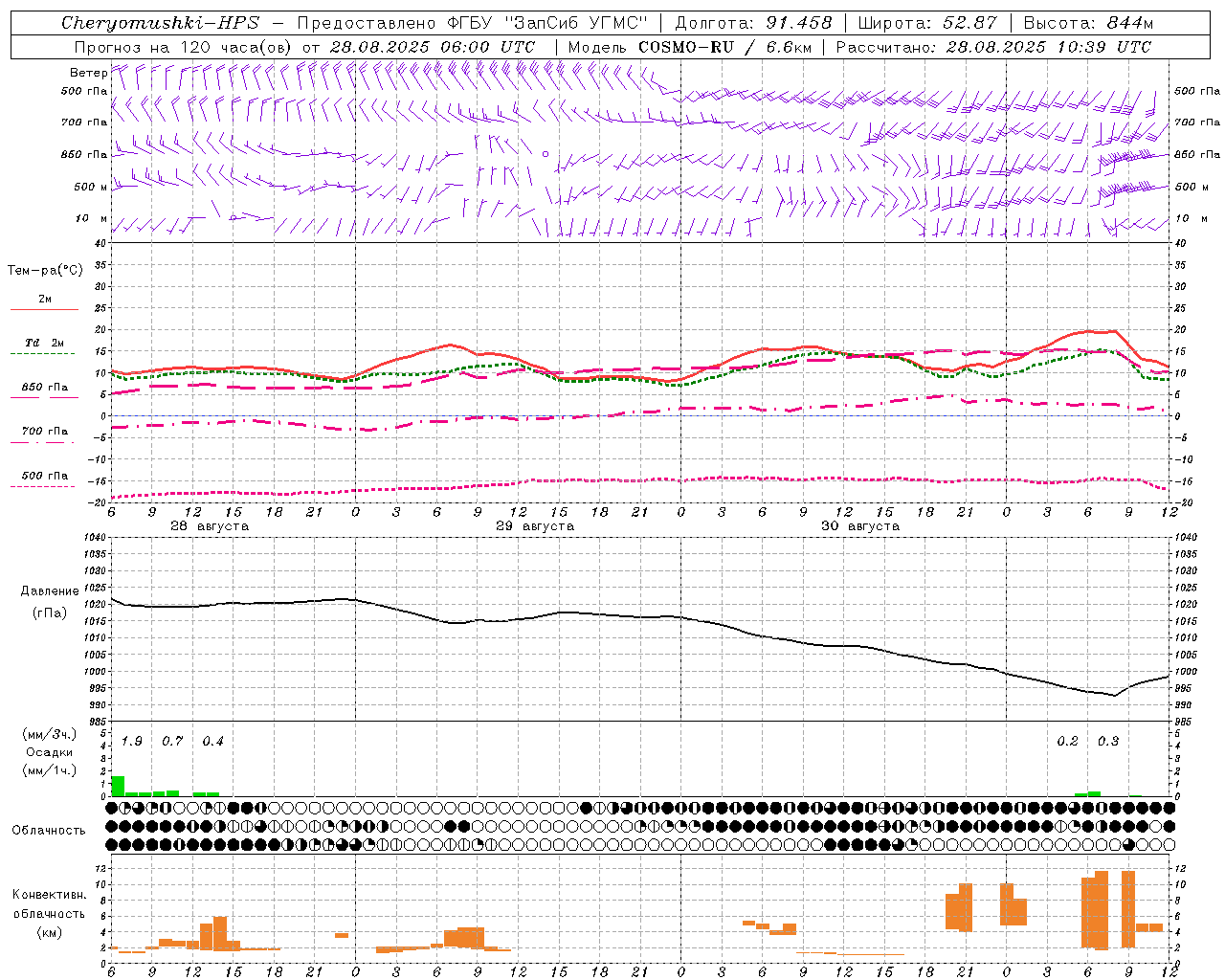Click right-side '850 гПа' wind level label

(x=1197, y=154)
